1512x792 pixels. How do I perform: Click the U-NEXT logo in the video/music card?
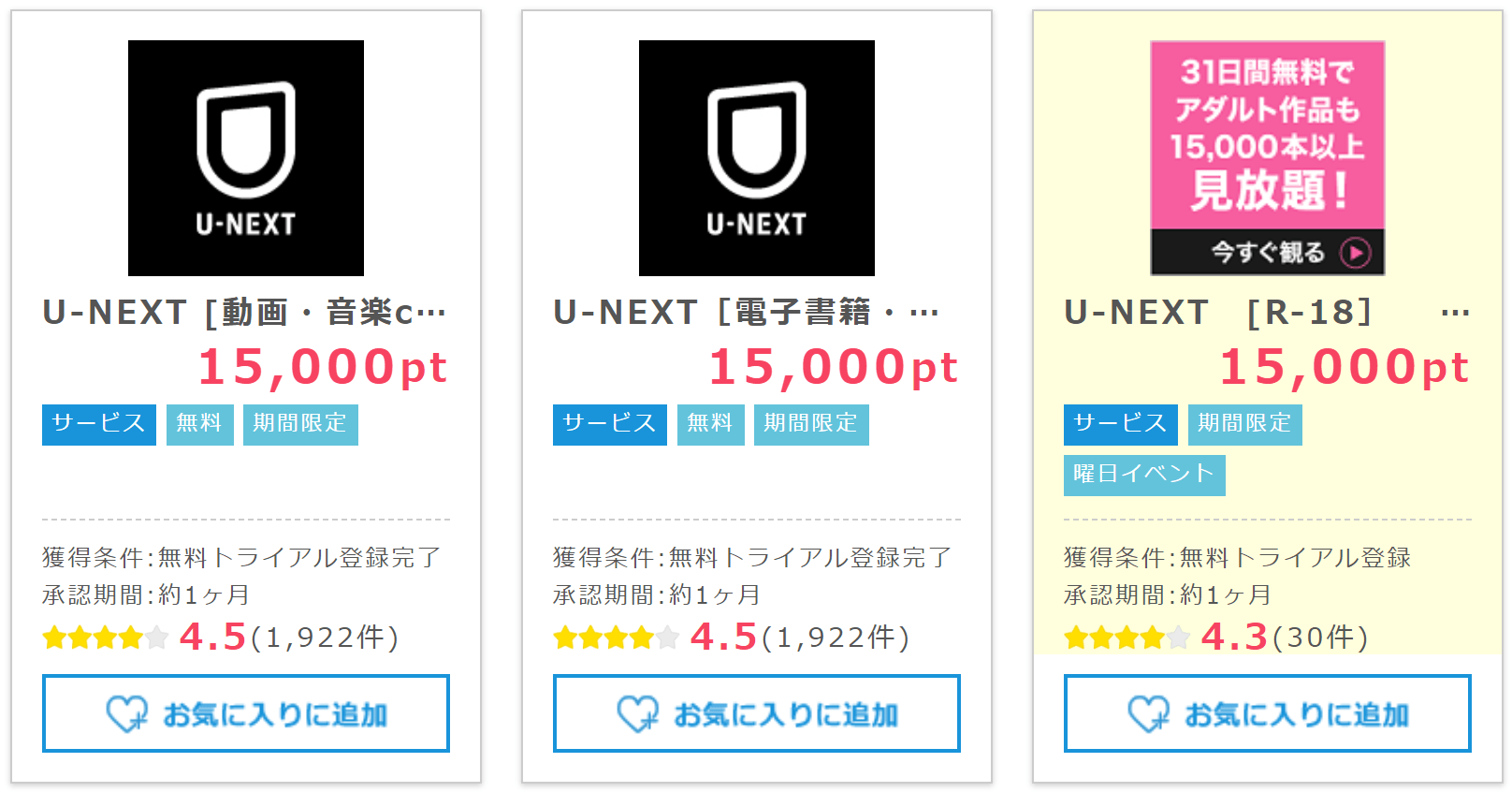click(246, 158)
